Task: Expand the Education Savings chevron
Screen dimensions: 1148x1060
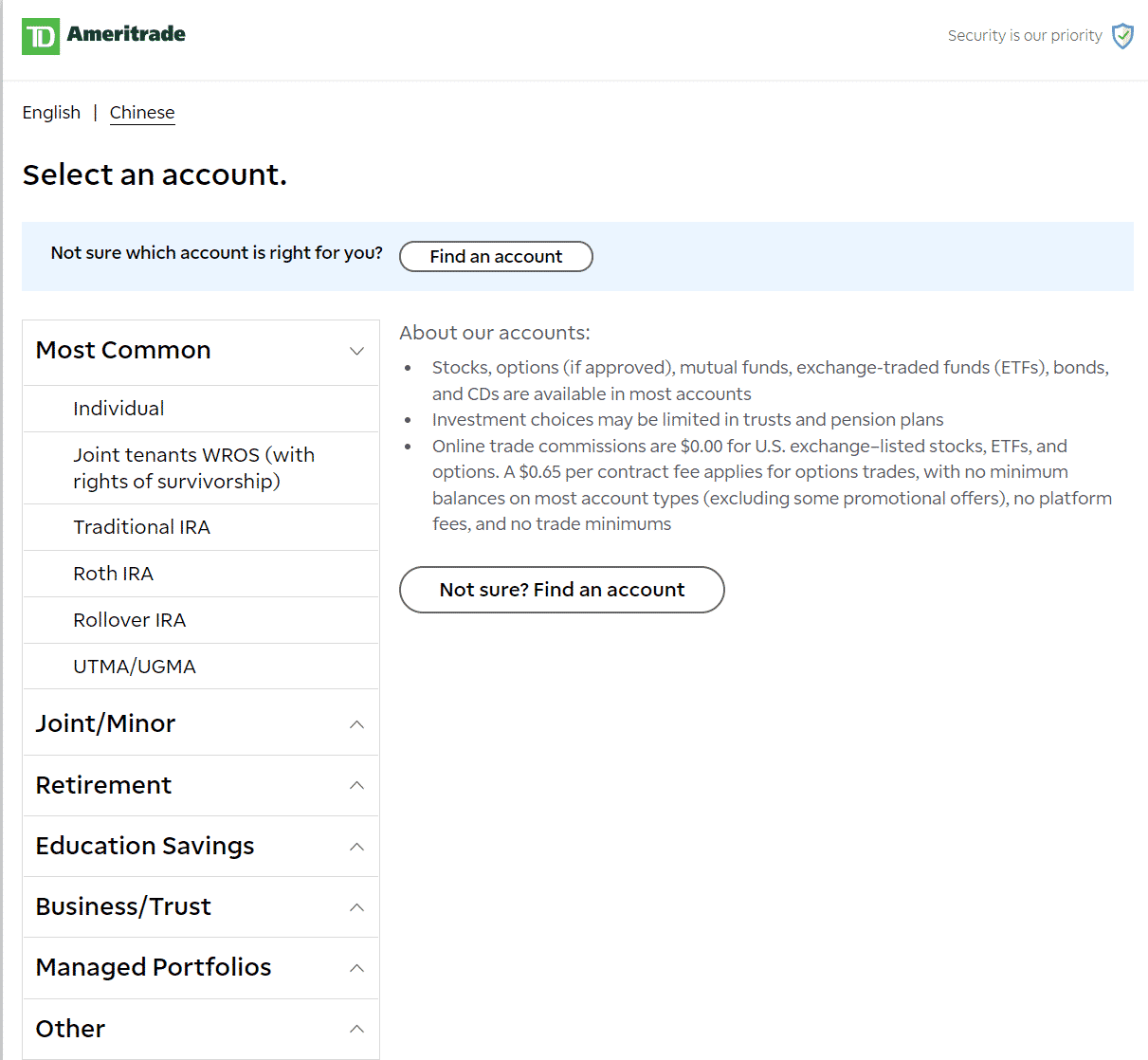Action: pos(356,847)
